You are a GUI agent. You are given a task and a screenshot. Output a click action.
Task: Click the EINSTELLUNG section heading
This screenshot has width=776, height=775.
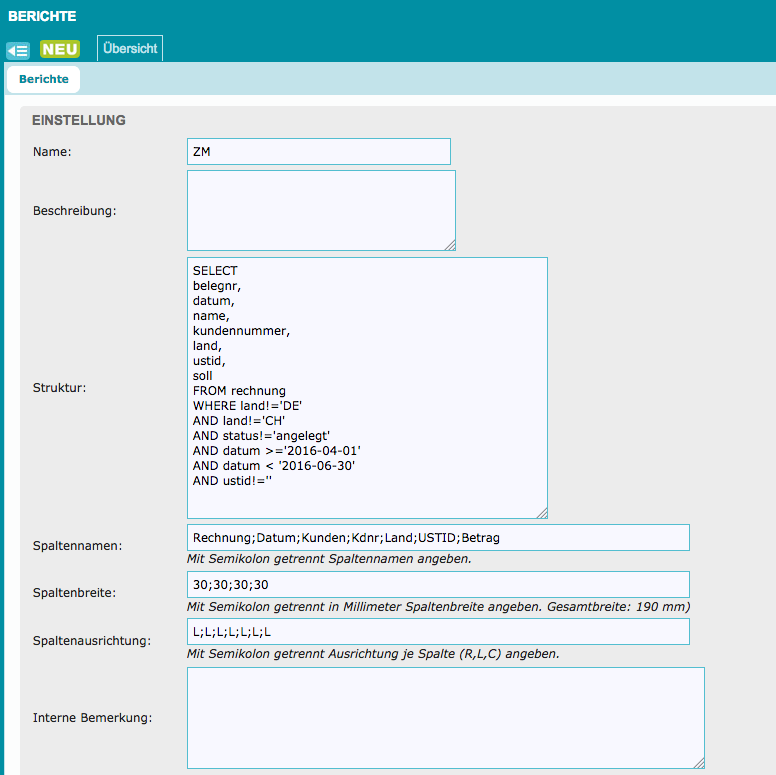79,120
